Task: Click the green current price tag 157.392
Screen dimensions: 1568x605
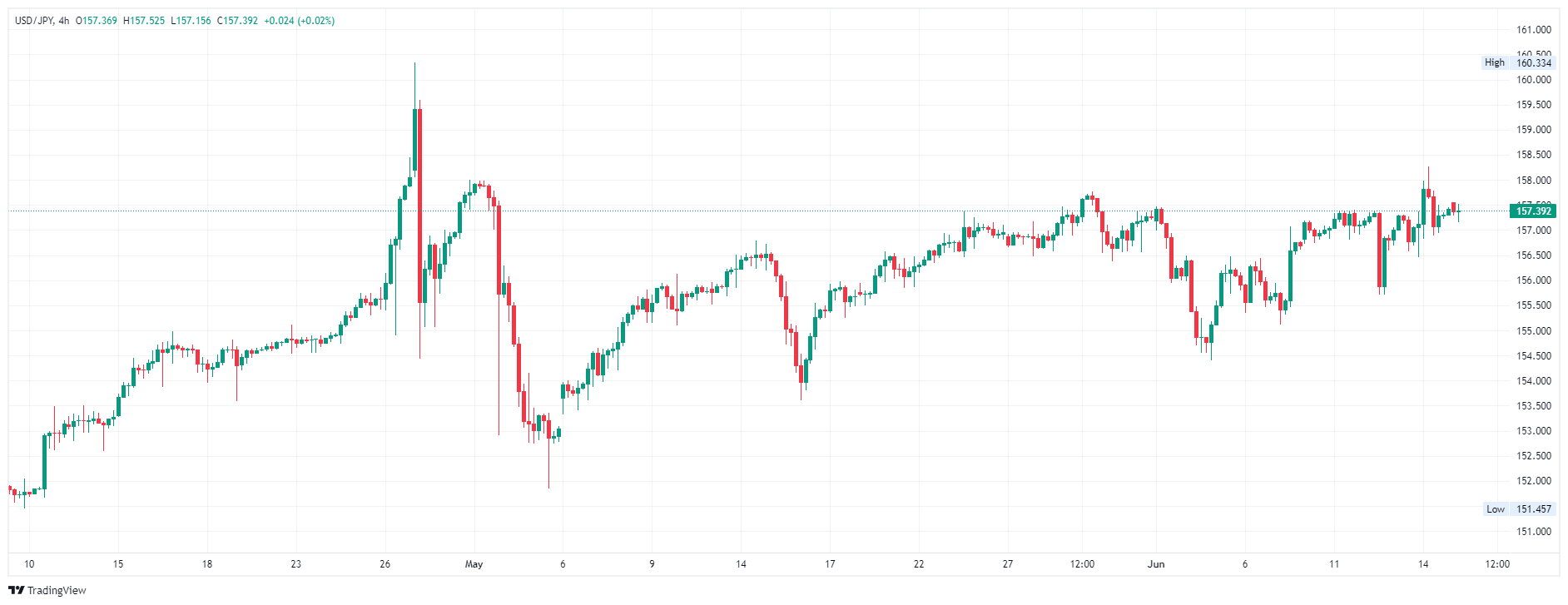Action: click(1533, 211)
